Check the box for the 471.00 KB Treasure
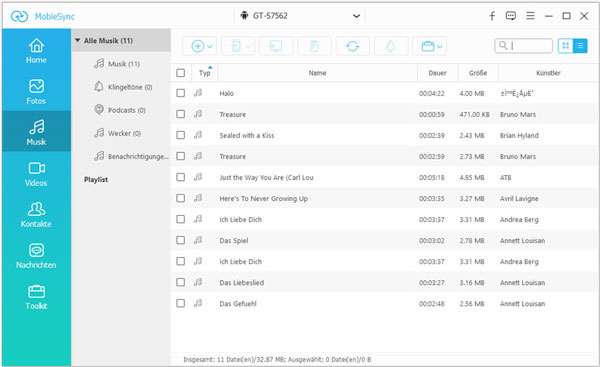Image resolution: width=600 pixels, height=367 pixels. [x=181, y=114]
